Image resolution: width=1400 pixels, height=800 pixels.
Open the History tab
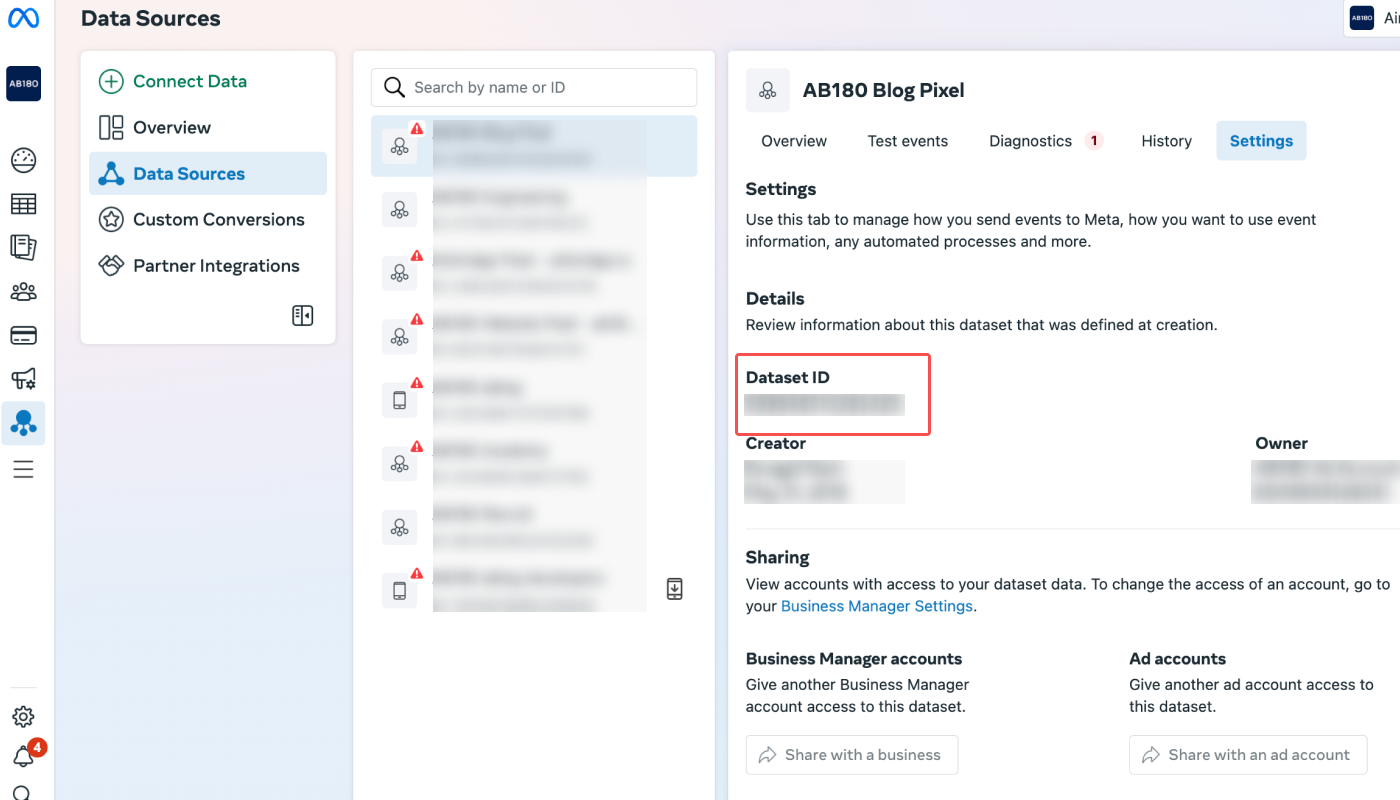pos(1166,141)
